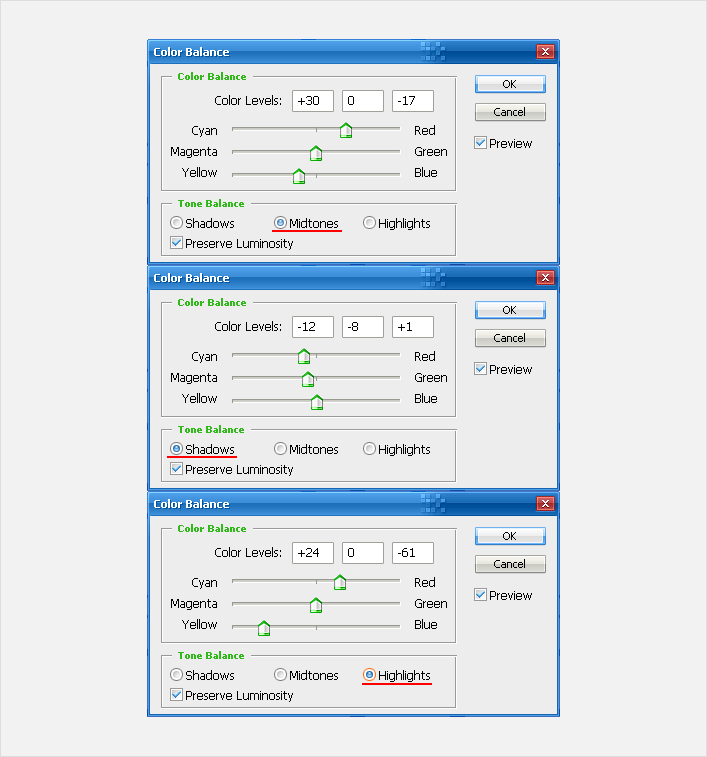Click the Magenta-Green slider handle in the middle dialog
The width and height of the screenshot is (707, 757).
[308, 379]
